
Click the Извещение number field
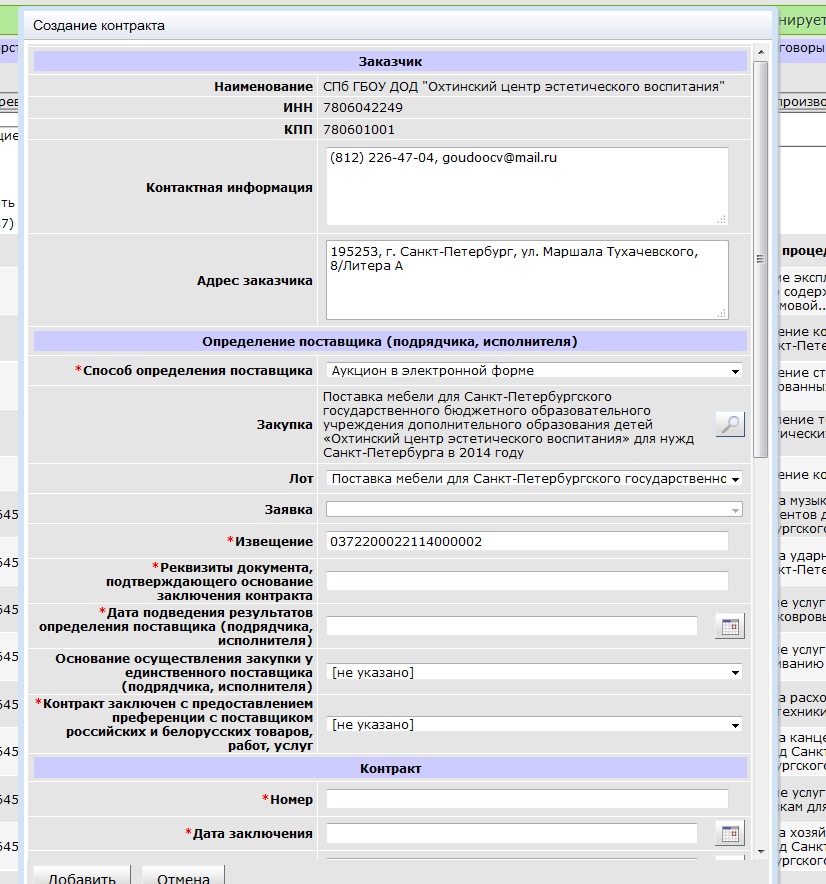pyautogui.click(x=527, y=542)
